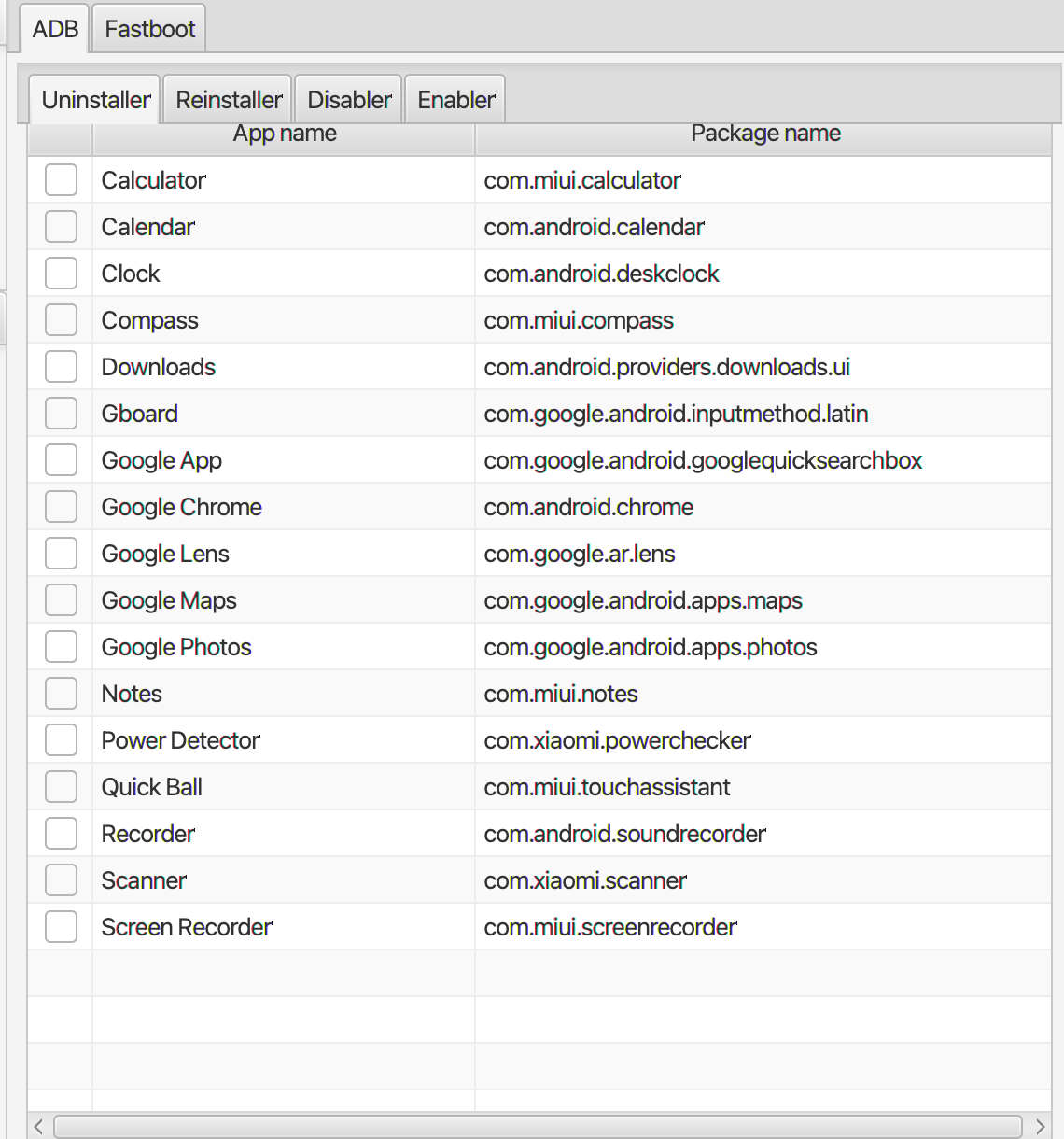Viewport: 1064px width, 1139px height.
Task: Mark the Compass checkbox
Action: click(x=62, y=319)
